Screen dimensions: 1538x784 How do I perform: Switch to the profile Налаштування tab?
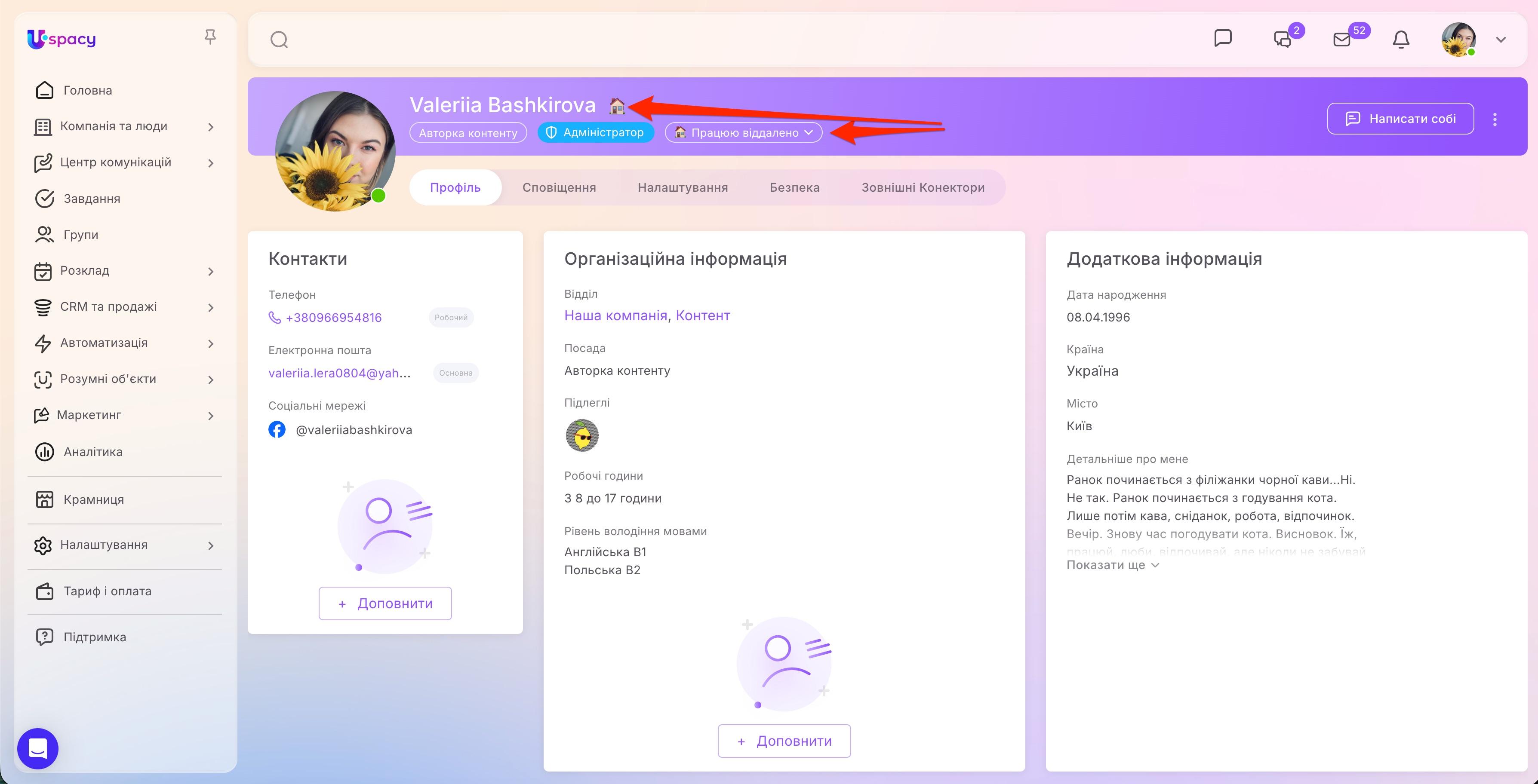pos(683,187)
